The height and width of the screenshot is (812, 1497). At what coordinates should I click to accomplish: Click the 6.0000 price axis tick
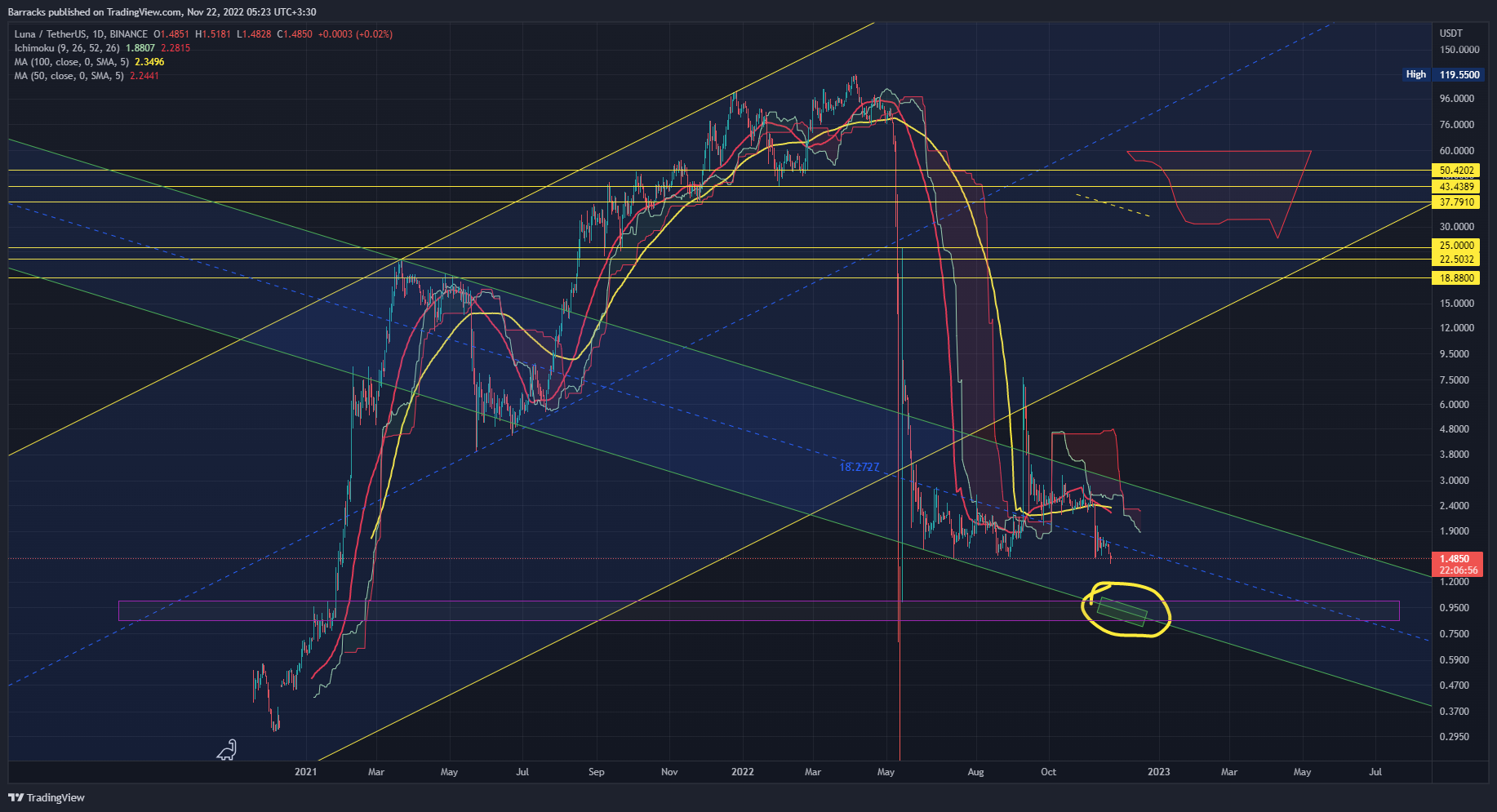1455,405
